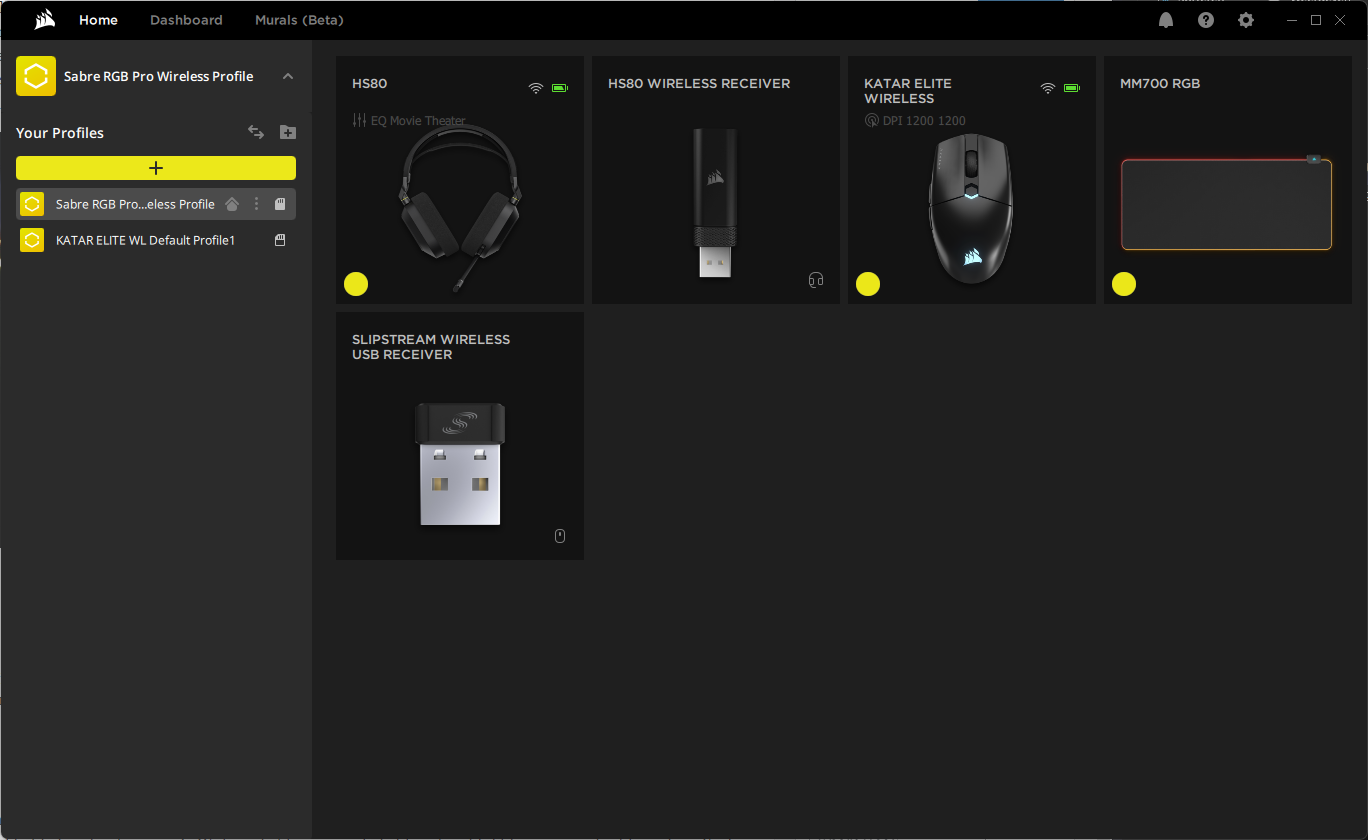Click the KATAR ELITE wireless signal icon

(1048, 88)
